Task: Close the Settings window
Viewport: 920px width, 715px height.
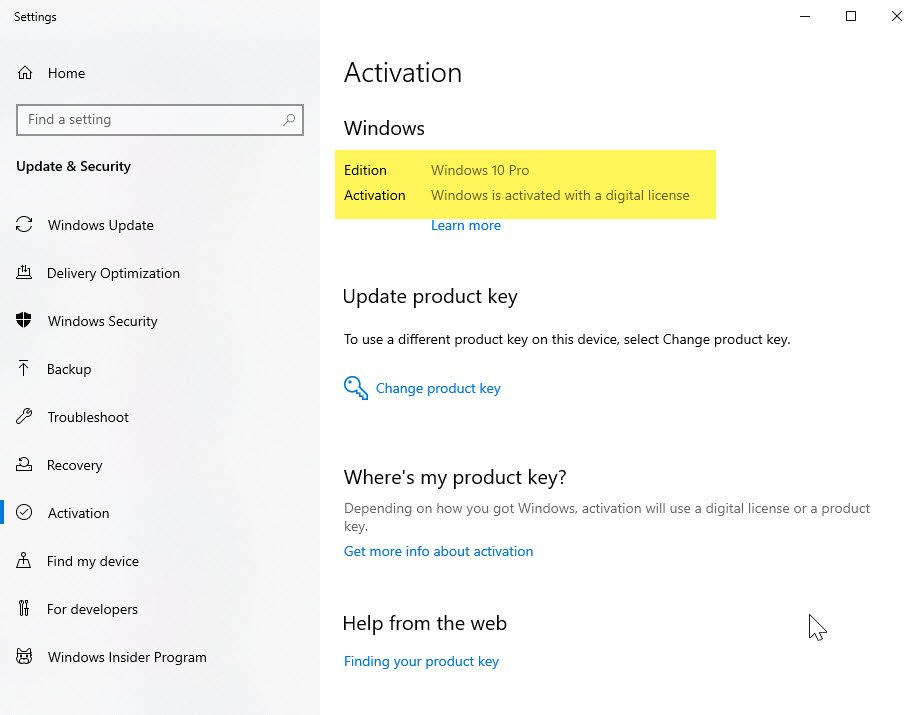Action: tap(897, 16)
